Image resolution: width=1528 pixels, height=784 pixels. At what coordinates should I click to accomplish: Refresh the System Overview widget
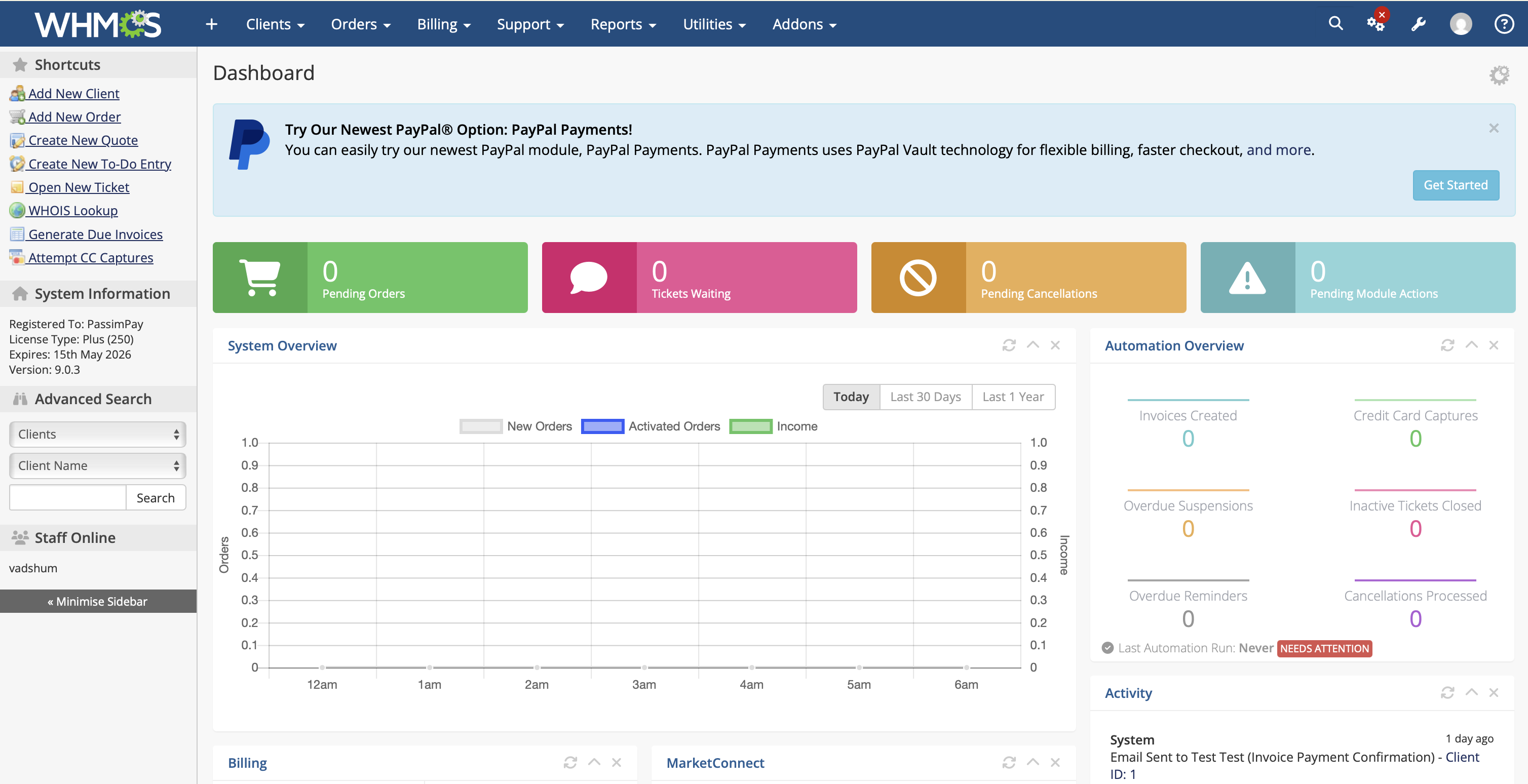[x=1009, y=345]
